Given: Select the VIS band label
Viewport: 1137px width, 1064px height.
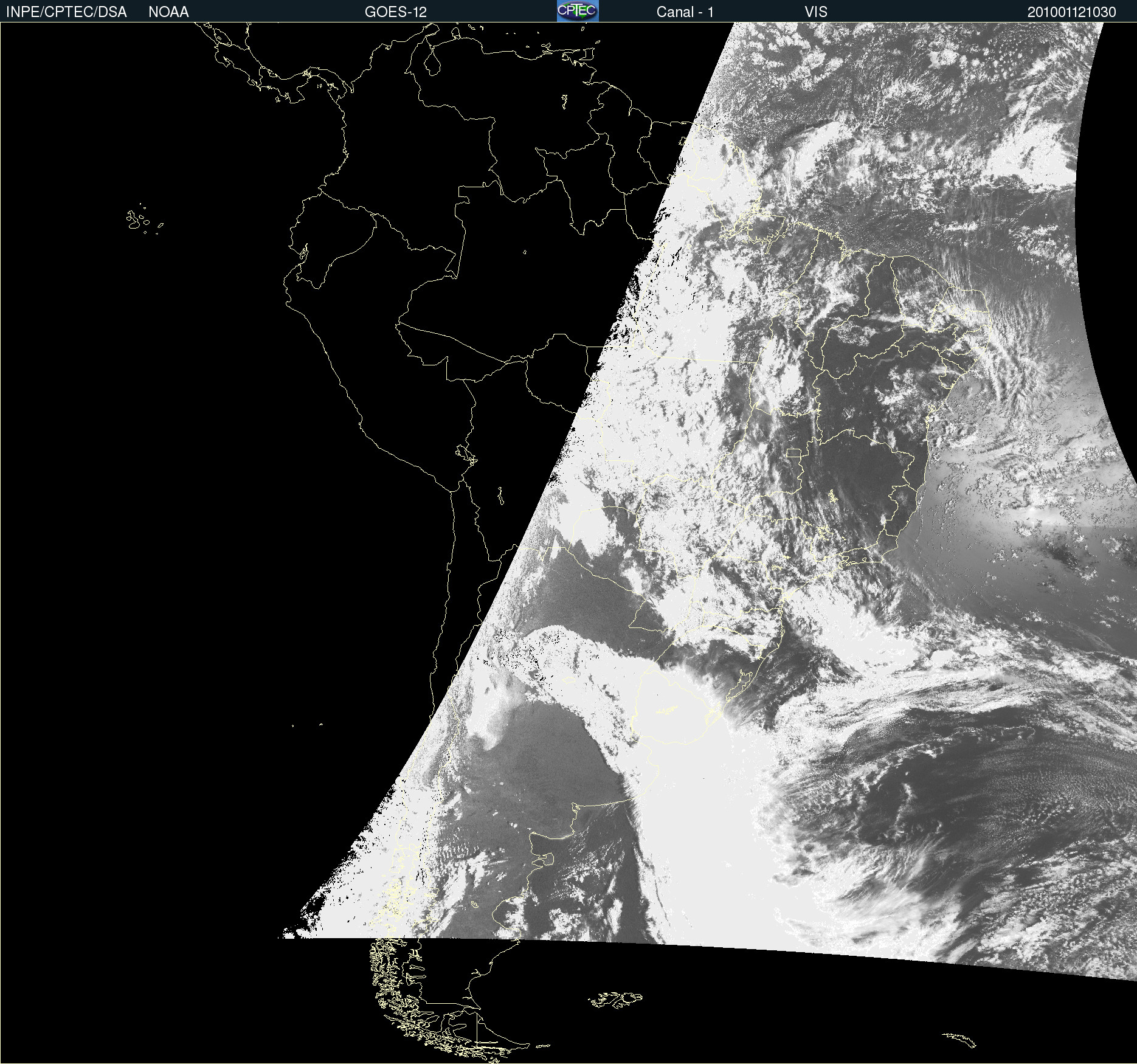Looking at the screenshot, I should pos(816,12).
